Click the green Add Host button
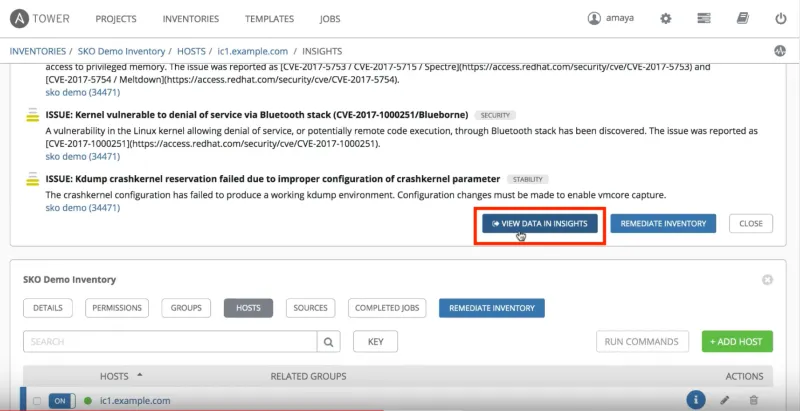Viewport: 800px width, 411px height. (736, 342)
